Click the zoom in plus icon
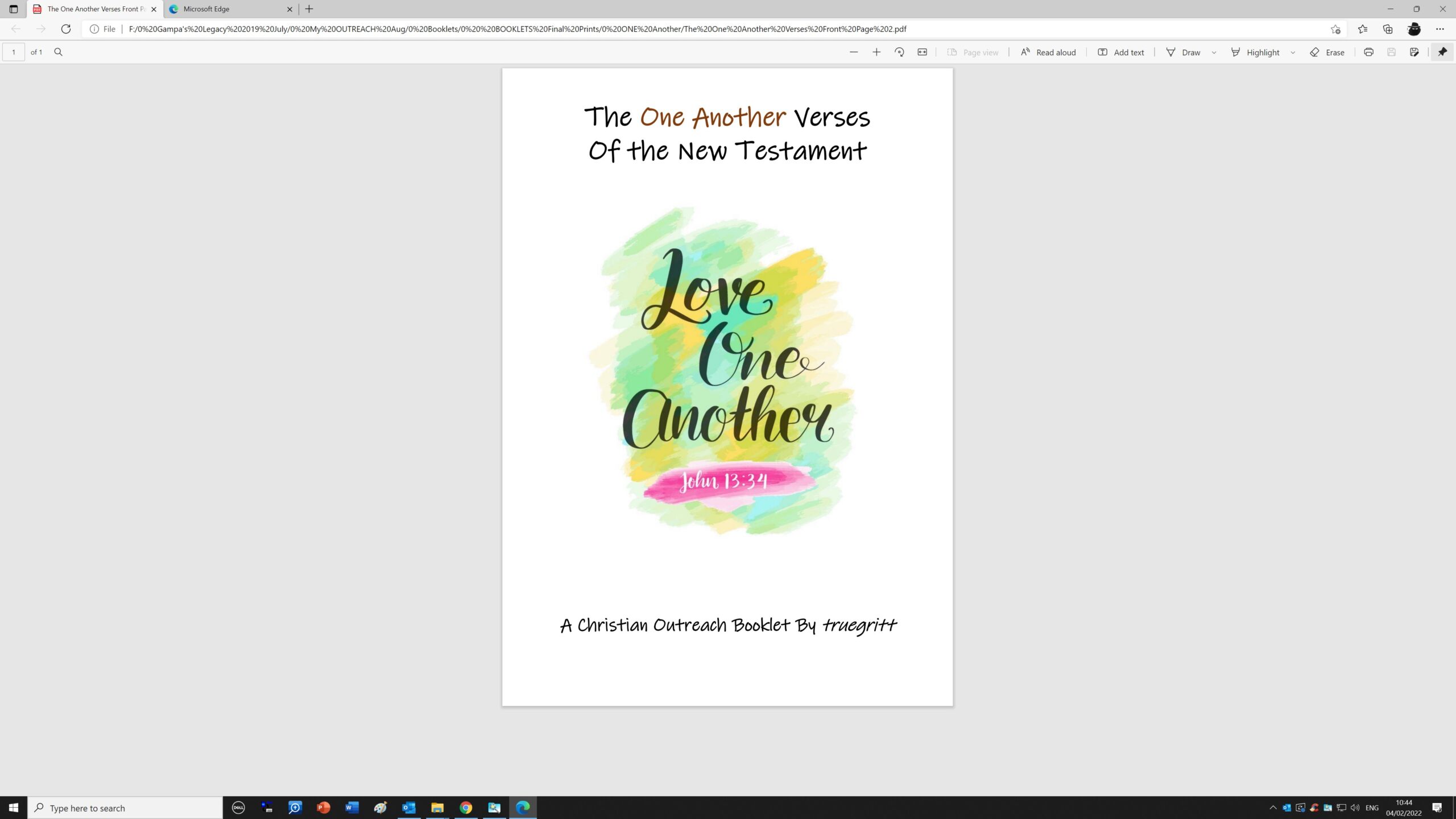This screenshot has width=1456, height=819. tap(876, 52)
